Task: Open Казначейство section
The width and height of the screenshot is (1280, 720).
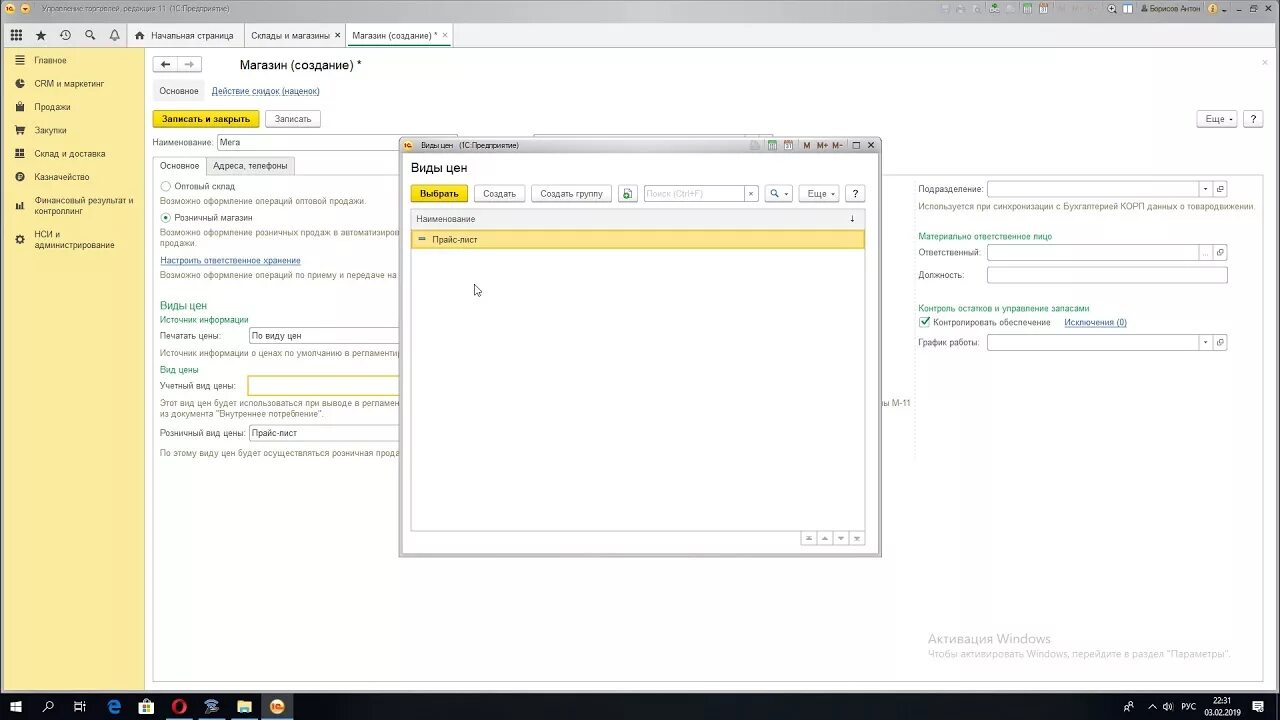Action: click(62, 177)
